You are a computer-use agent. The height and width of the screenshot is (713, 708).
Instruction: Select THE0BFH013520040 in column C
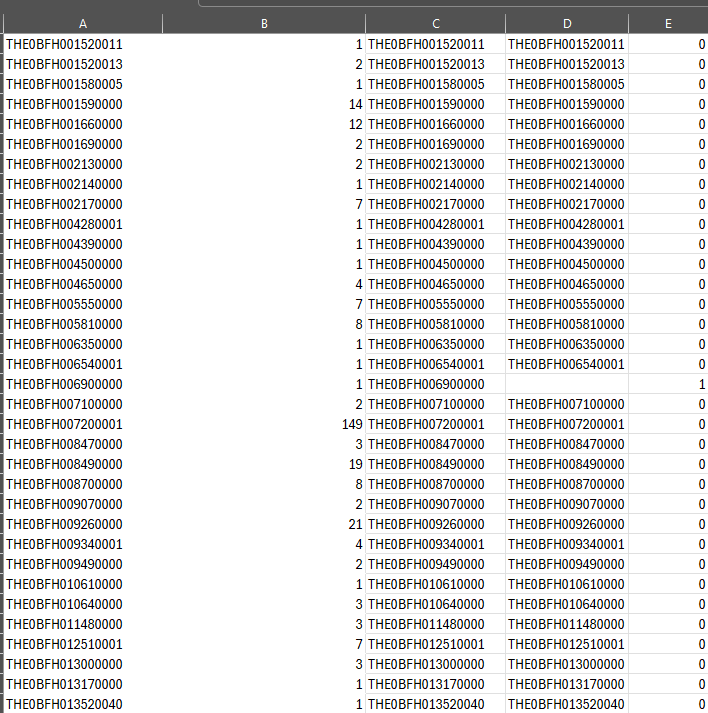pos(435,704)
